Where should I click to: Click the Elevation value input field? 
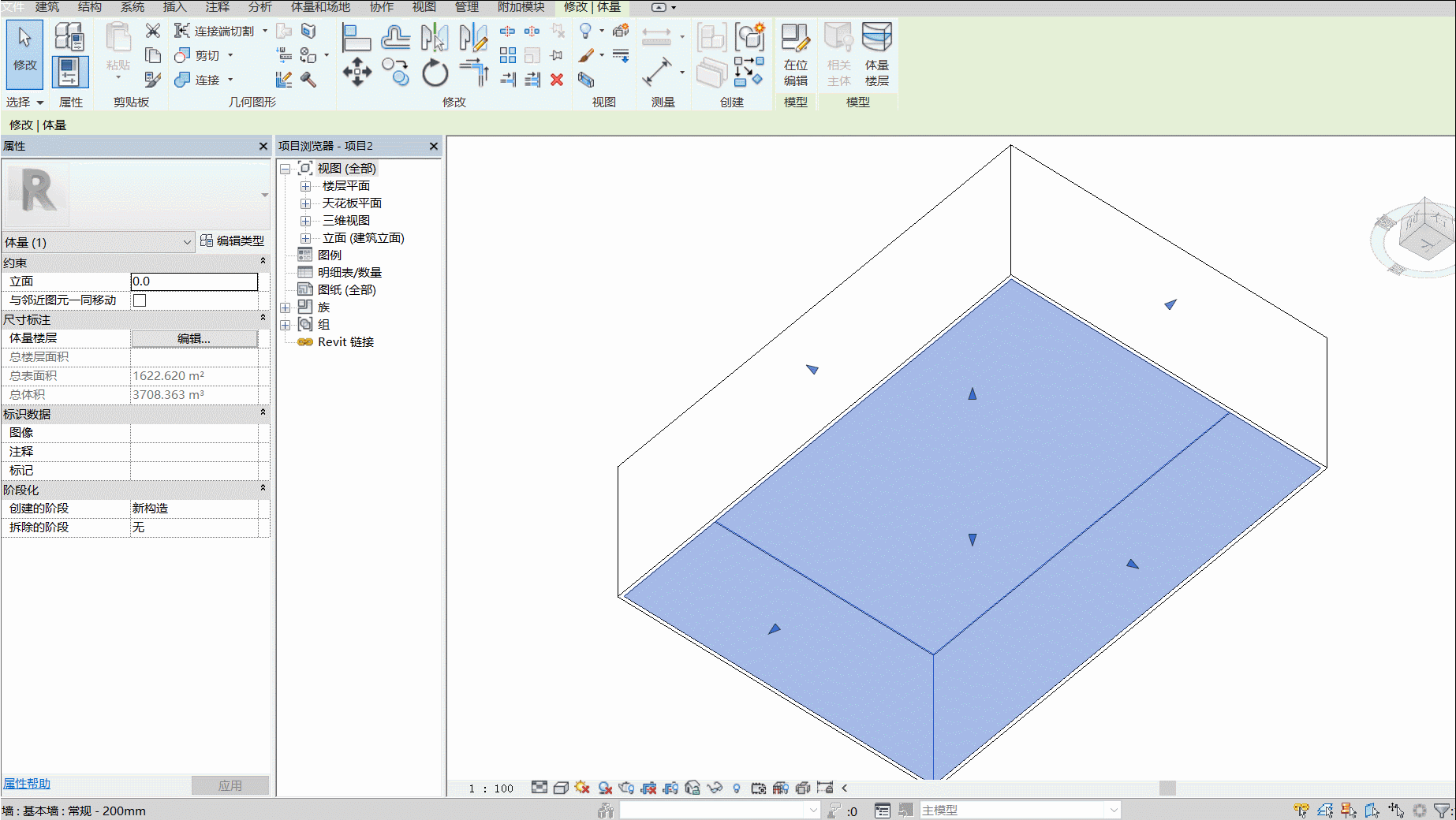(194, 281)
